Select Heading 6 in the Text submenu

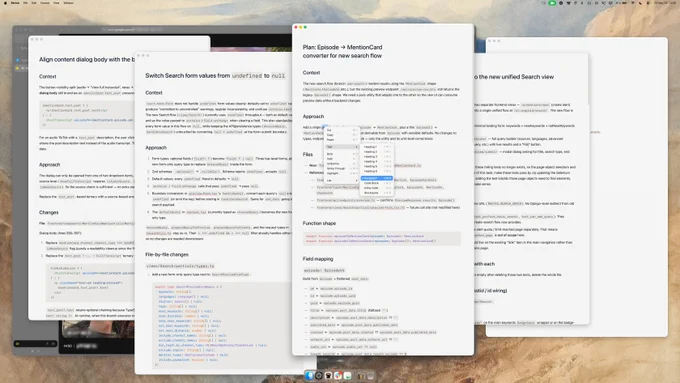click(377, 171)
